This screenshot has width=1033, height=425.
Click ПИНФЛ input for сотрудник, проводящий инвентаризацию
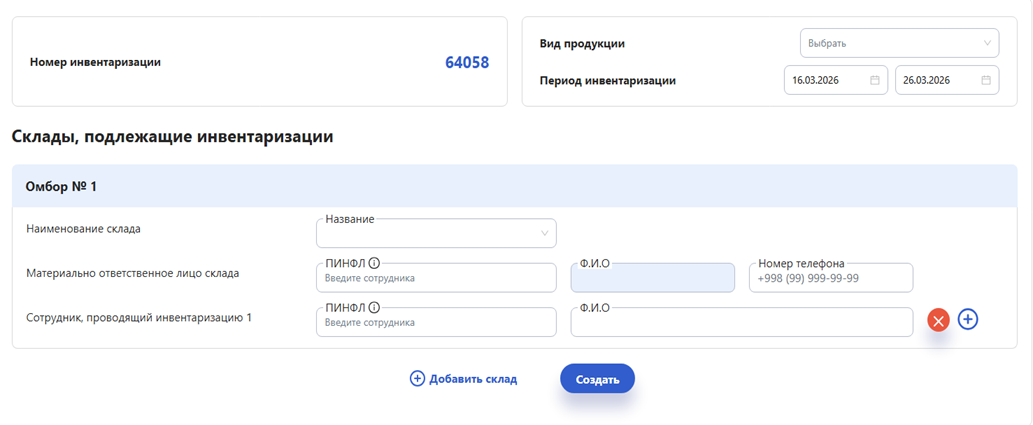(436, 322)
